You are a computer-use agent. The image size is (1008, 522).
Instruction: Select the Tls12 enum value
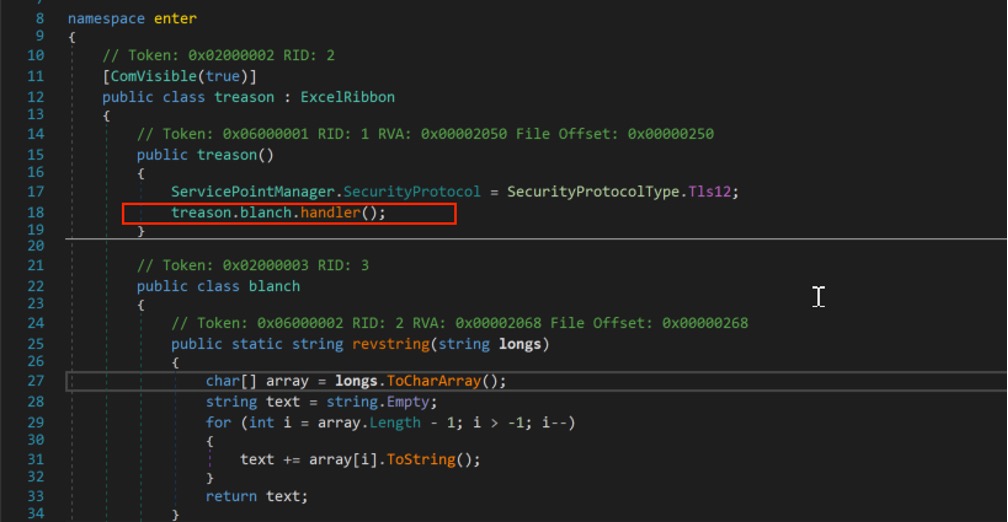[710, 192]
